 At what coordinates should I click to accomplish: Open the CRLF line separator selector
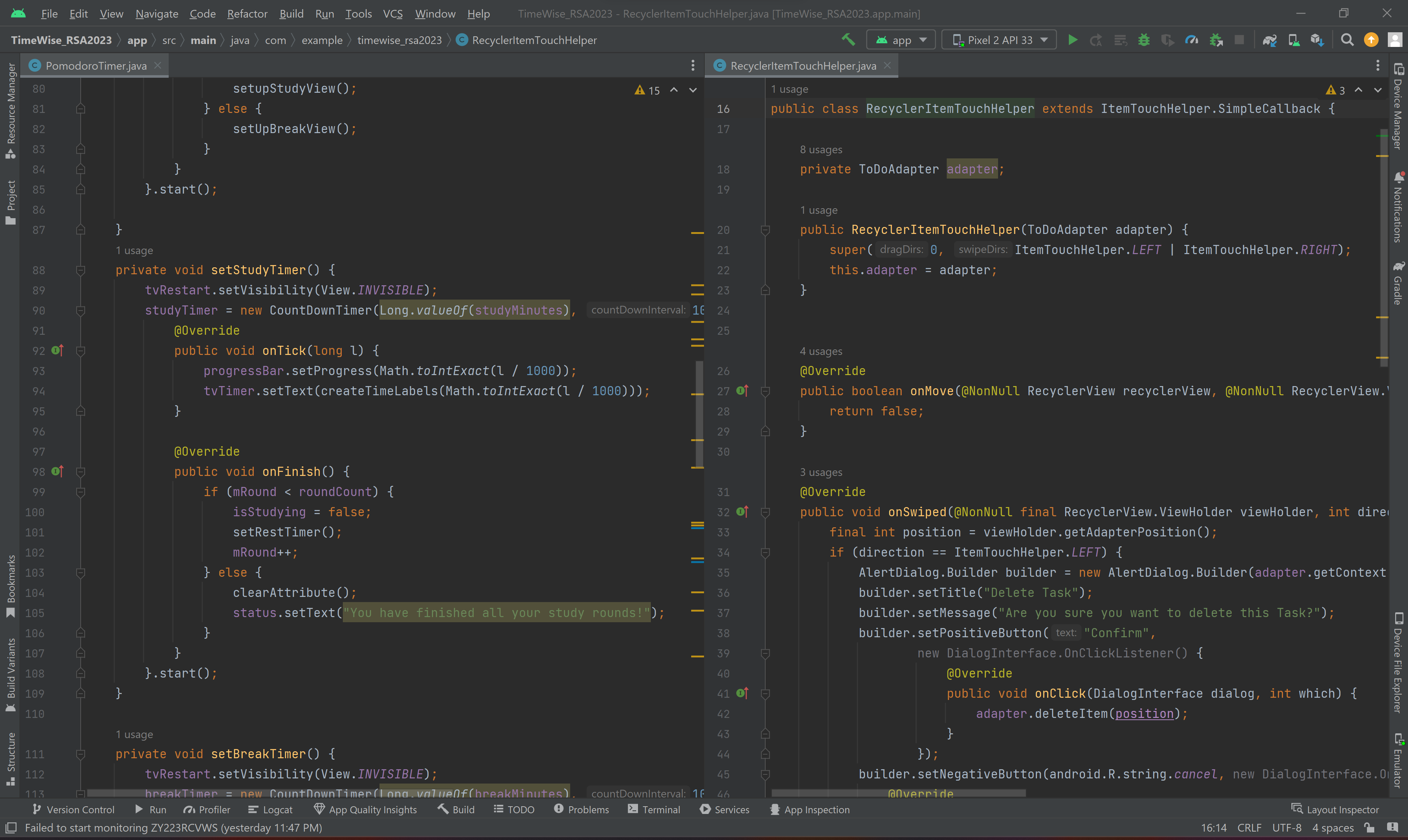(x=1249, y=828)
